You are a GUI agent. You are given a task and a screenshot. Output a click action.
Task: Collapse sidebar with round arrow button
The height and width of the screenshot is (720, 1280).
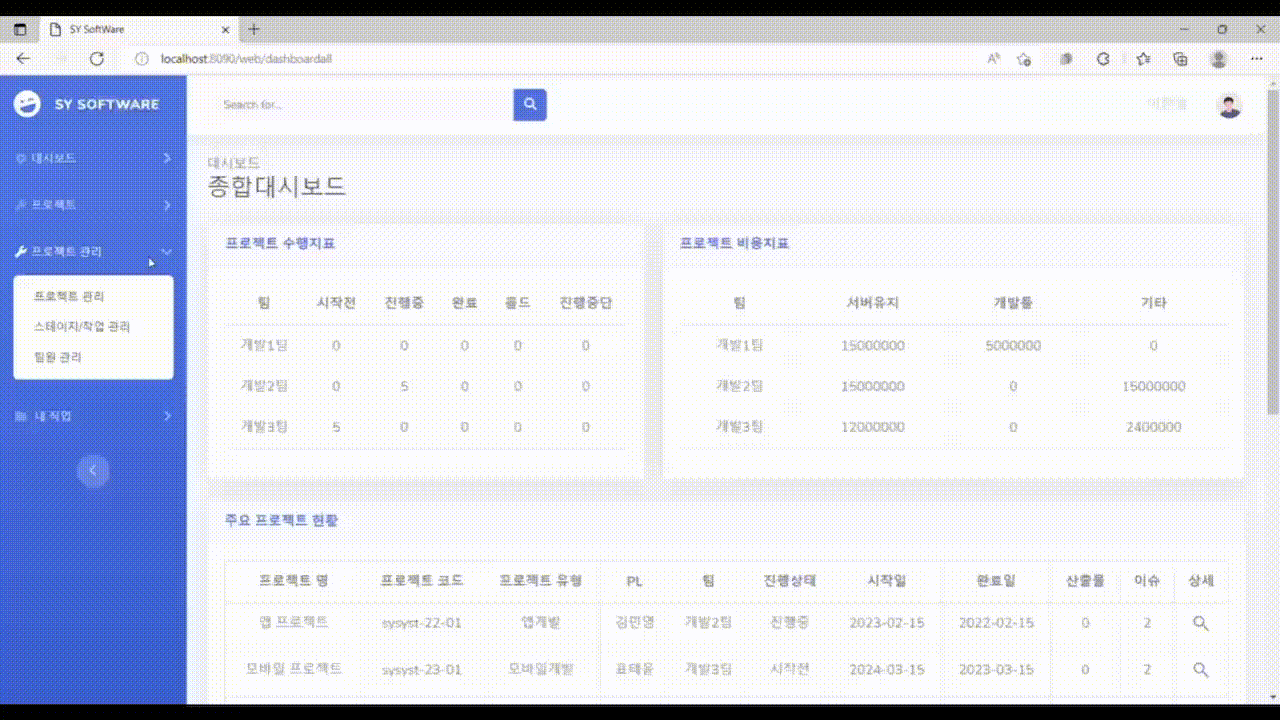(93, 470)
